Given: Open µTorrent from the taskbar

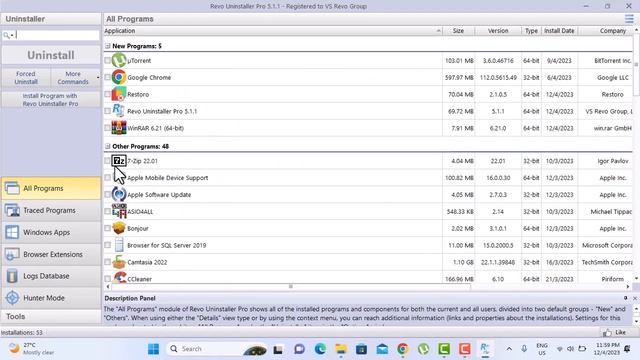Looking at the screenshot, I should [x=423, y=349].
